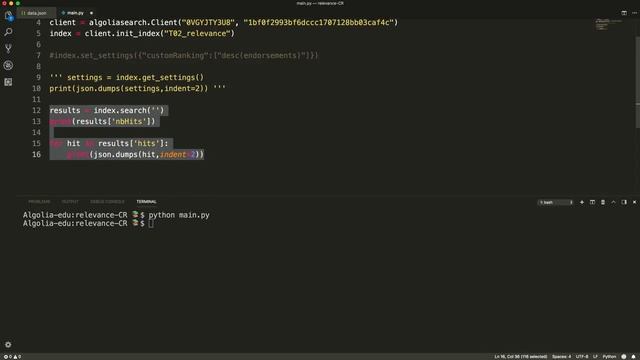Select bash in terminal shell dropdown
This screenshot has width=640, height=360.
point(556,202)
